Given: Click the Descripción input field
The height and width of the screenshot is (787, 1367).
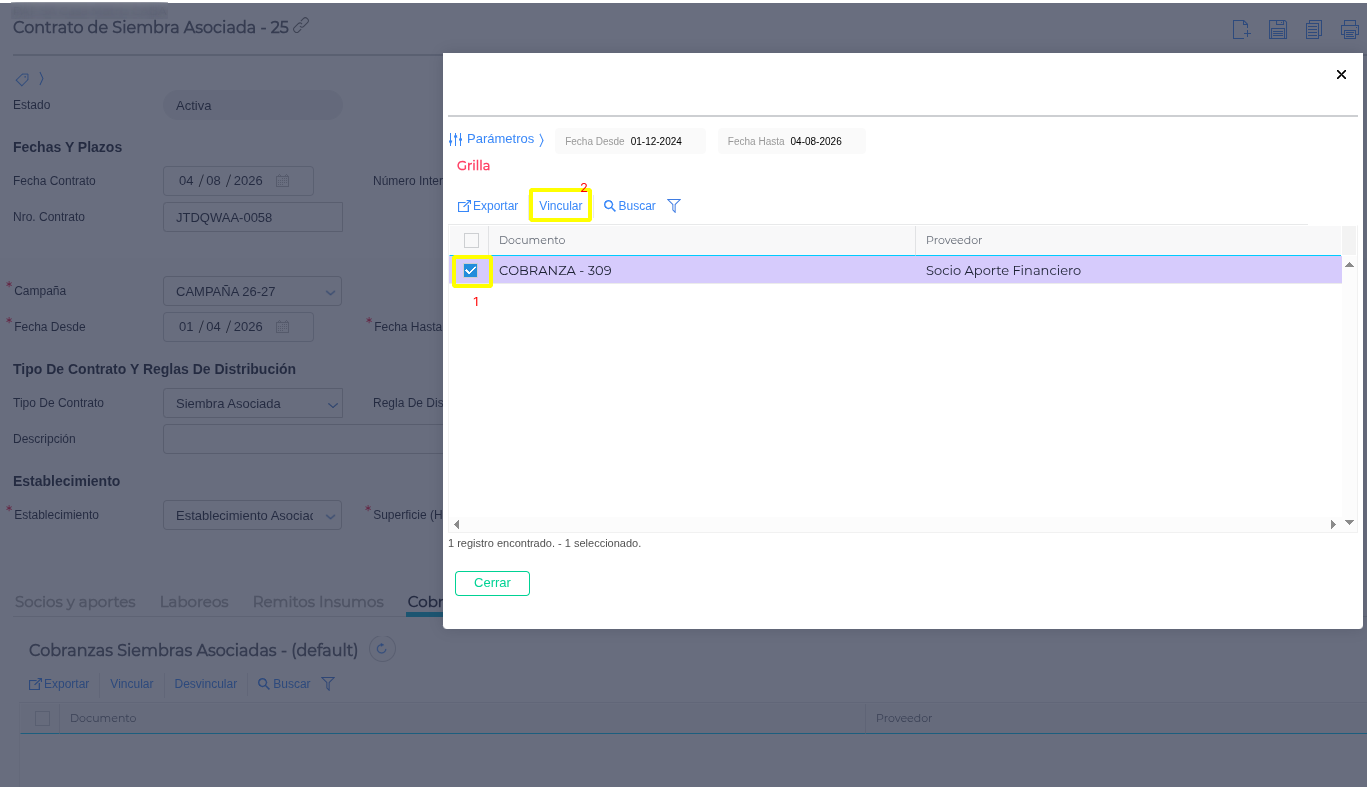Looking at the screenshot, I should [x=303, y=439].
